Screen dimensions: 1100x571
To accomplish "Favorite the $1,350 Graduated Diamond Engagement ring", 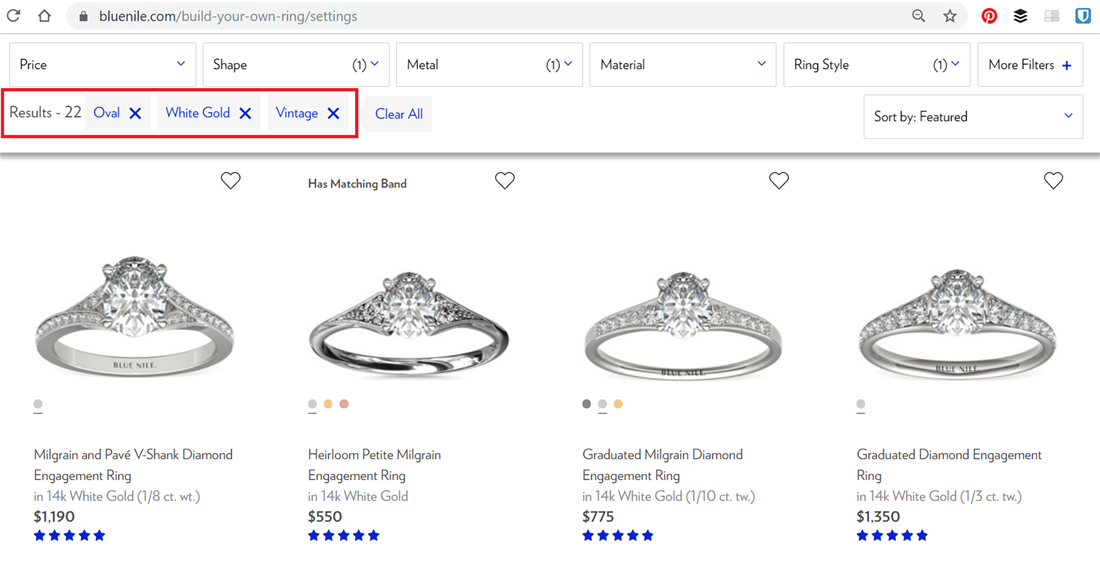I will click(1053, 180).
